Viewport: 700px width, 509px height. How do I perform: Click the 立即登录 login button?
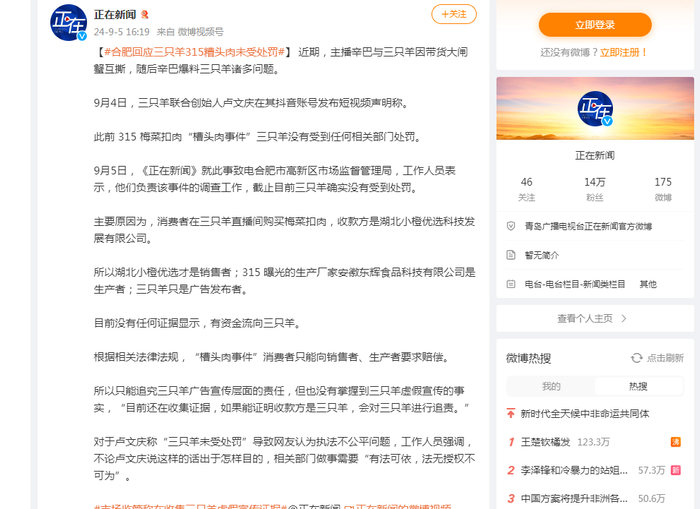595,25
